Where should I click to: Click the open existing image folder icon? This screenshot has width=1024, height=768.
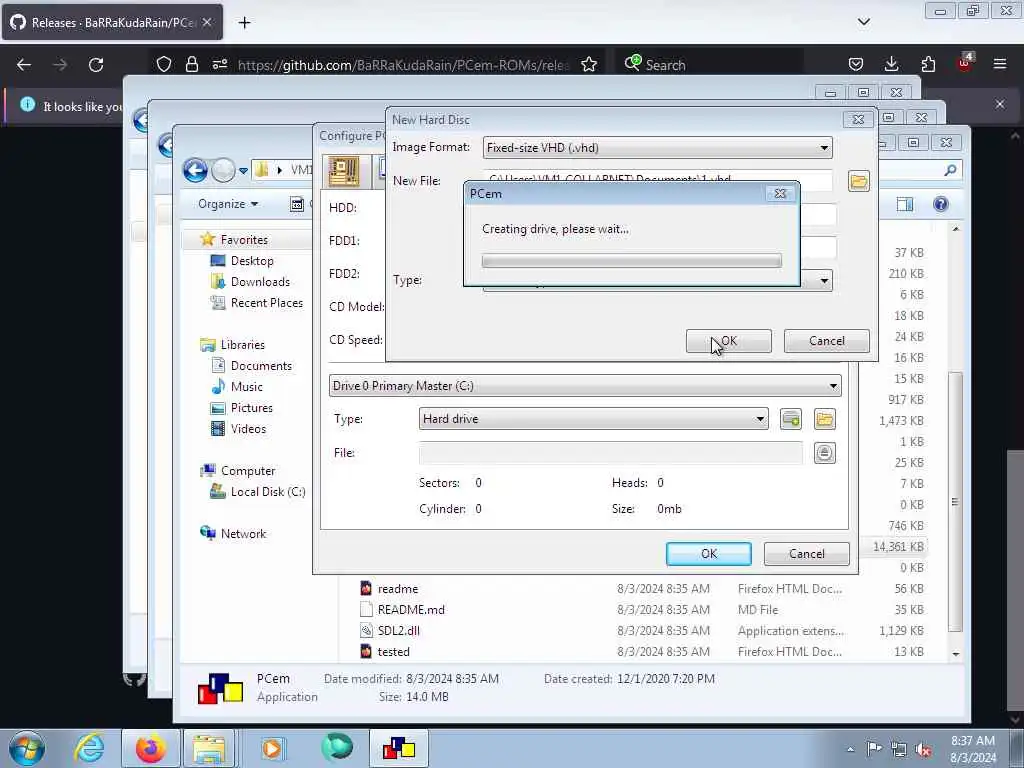click(825, 419)
